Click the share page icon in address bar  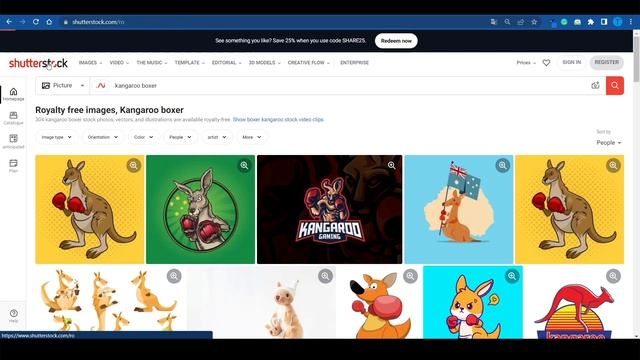coord(521,22)
